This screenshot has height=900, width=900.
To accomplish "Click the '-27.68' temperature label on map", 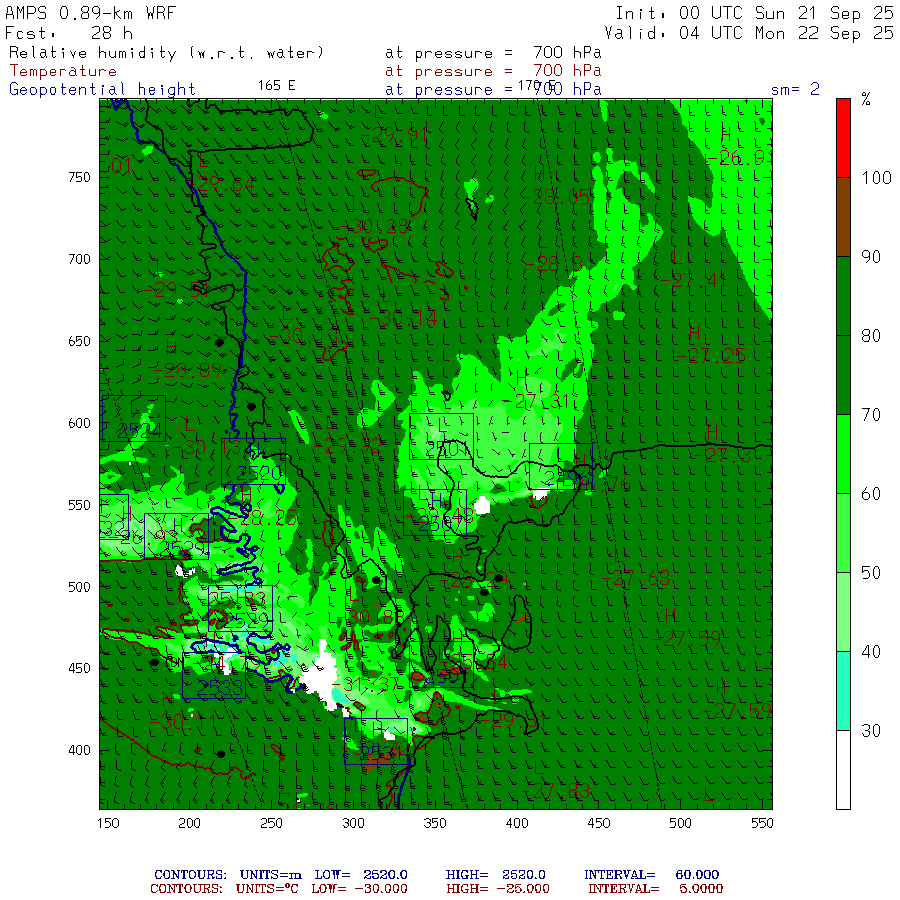I will point(636,579).
